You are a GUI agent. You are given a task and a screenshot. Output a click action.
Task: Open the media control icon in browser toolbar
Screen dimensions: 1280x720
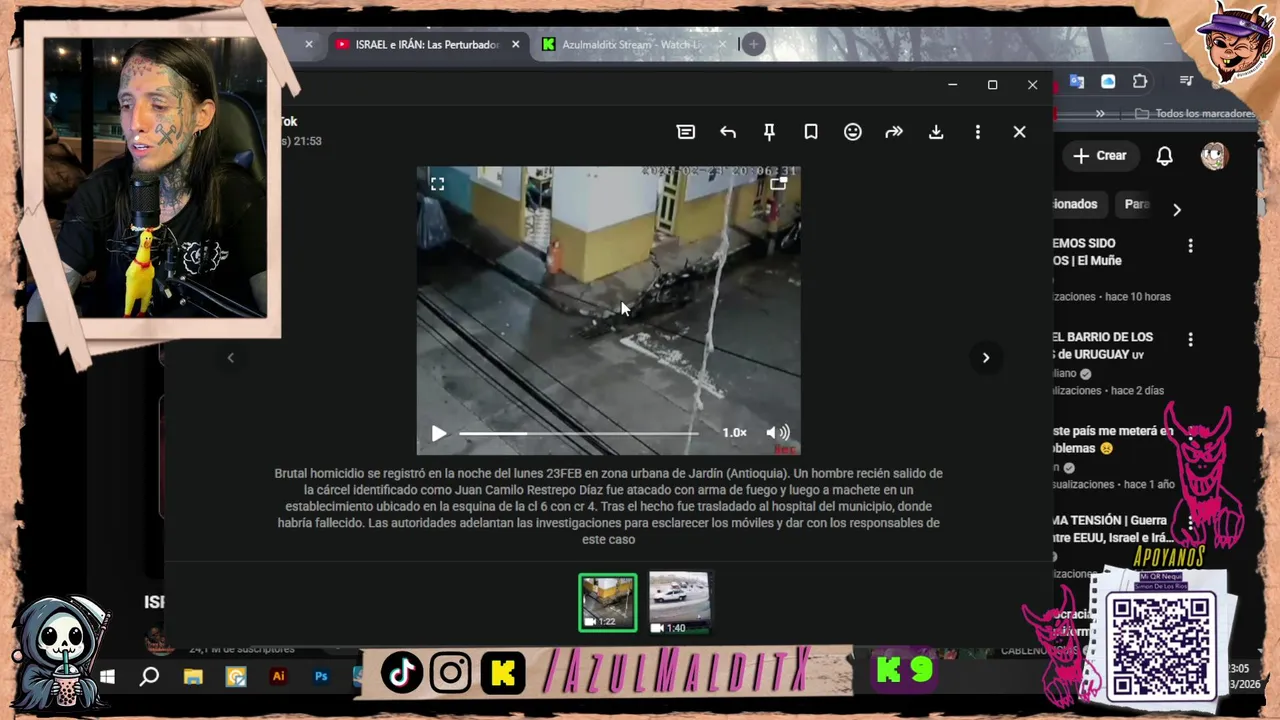coord(1186,81)
